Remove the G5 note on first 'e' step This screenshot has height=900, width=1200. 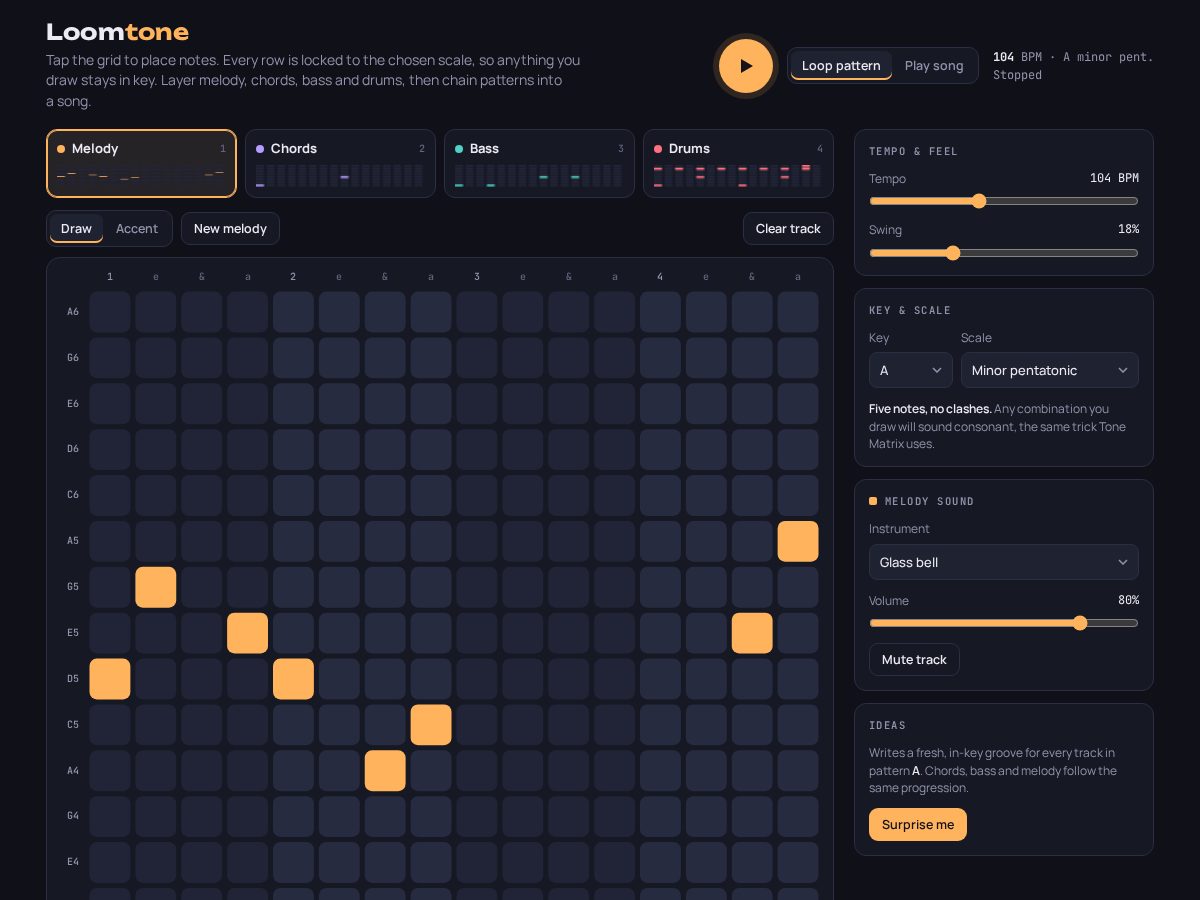click(x=156, y=587)
